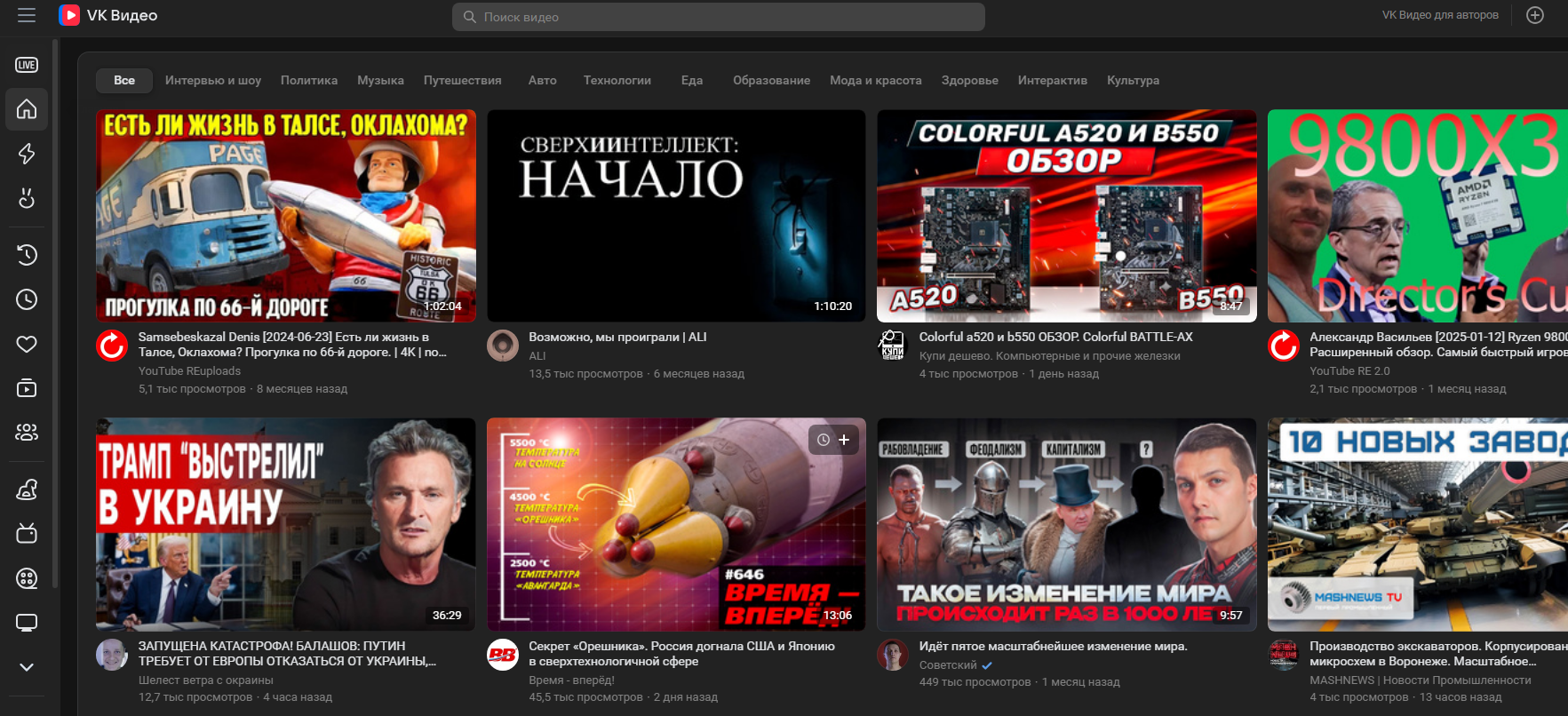Open the hamburger menu
Image resolution: width=1568 pixels, height=716 pixels.
coord(27,15)
